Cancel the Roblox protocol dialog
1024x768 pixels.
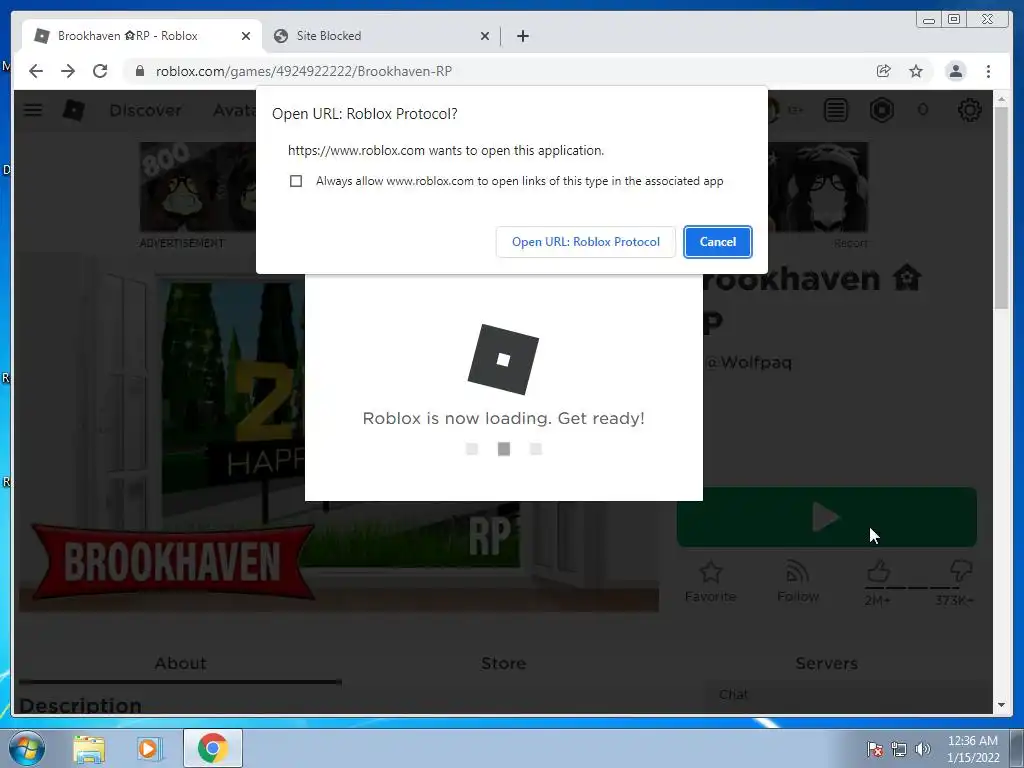pyautogui.click(x=718, y=242)
